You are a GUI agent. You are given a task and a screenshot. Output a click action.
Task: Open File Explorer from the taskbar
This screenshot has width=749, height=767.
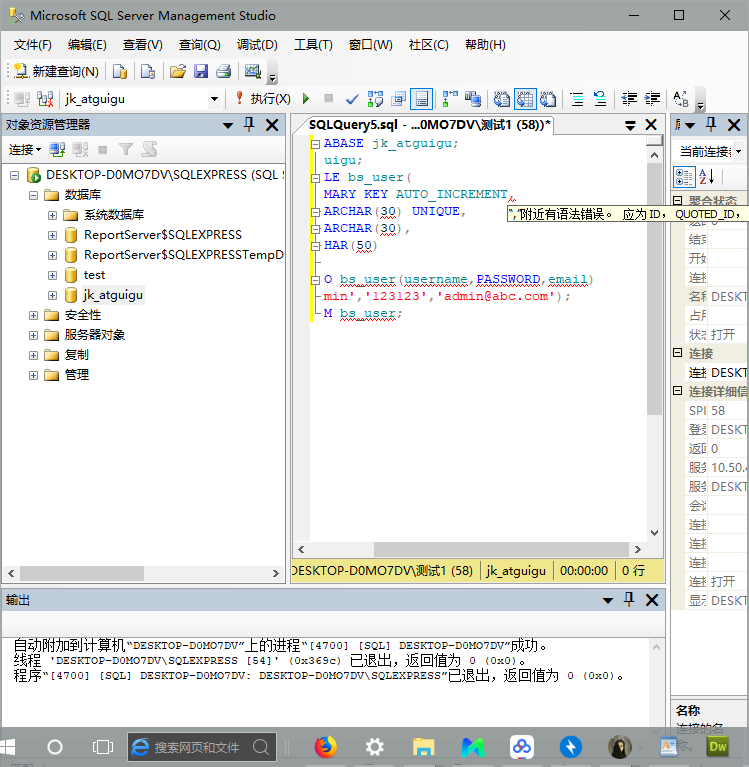(424, 747)
